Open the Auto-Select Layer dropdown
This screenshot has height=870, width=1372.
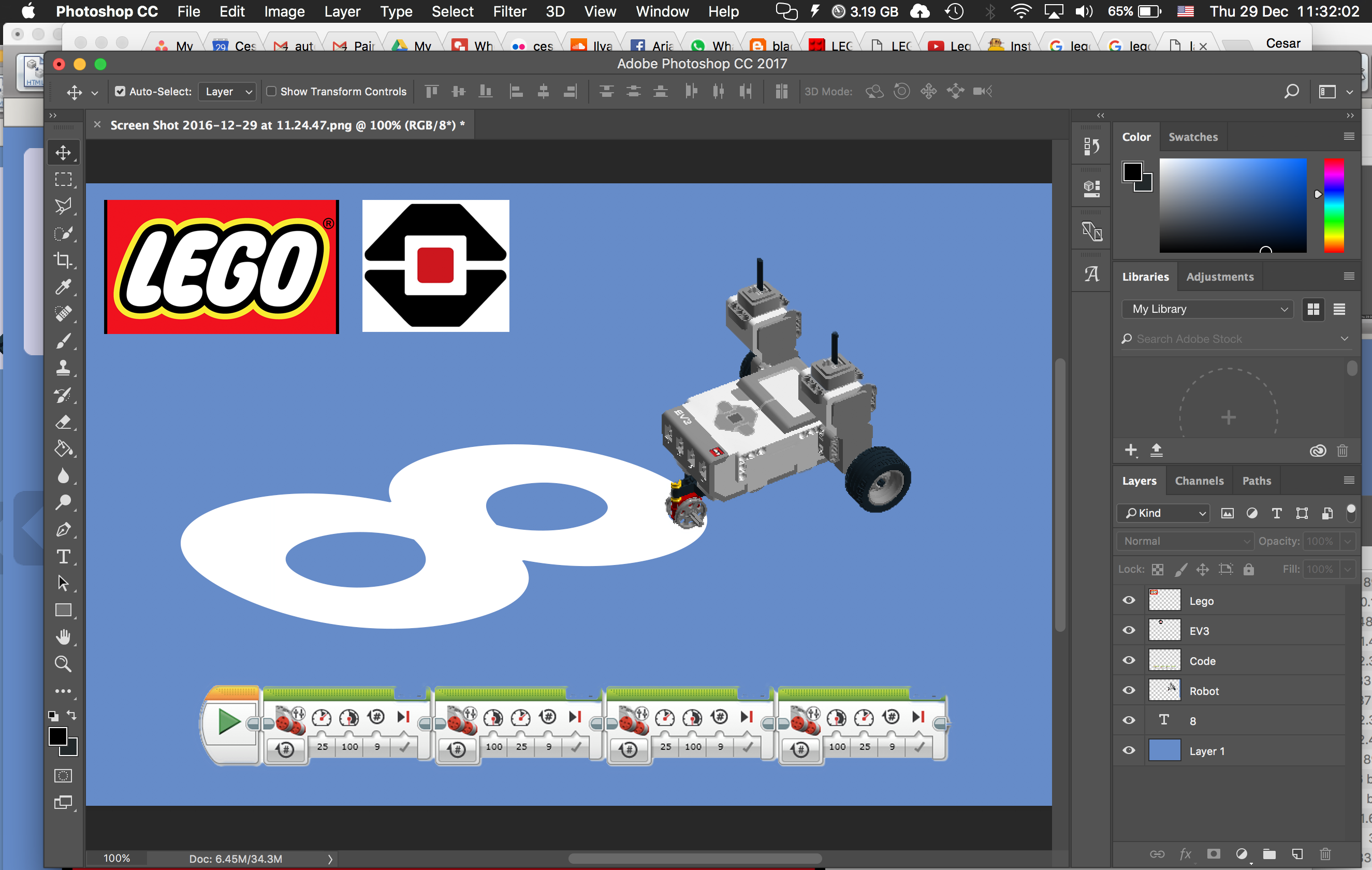coord(228,91)
